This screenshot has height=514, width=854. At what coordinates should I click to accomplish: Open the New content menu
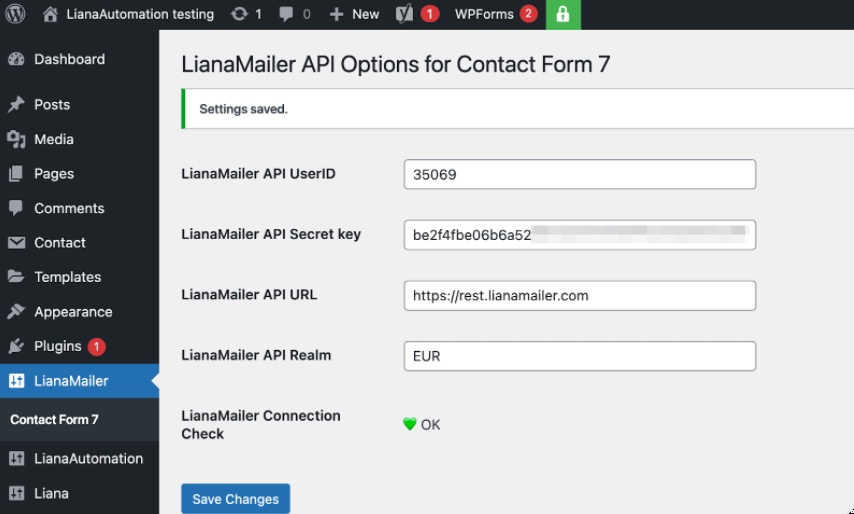tap(365, 14)
